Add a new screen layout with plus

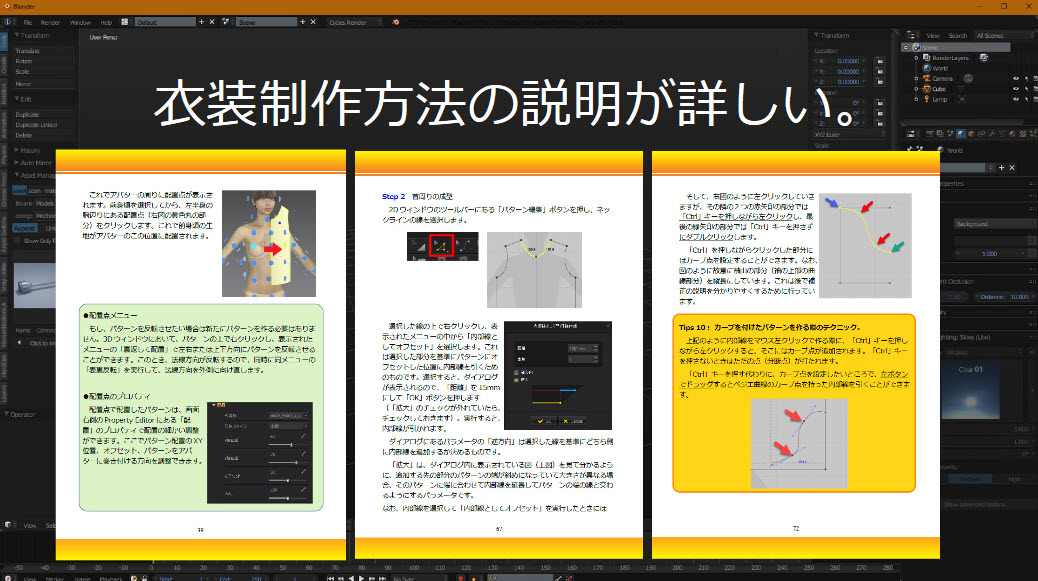pos(202,22)
